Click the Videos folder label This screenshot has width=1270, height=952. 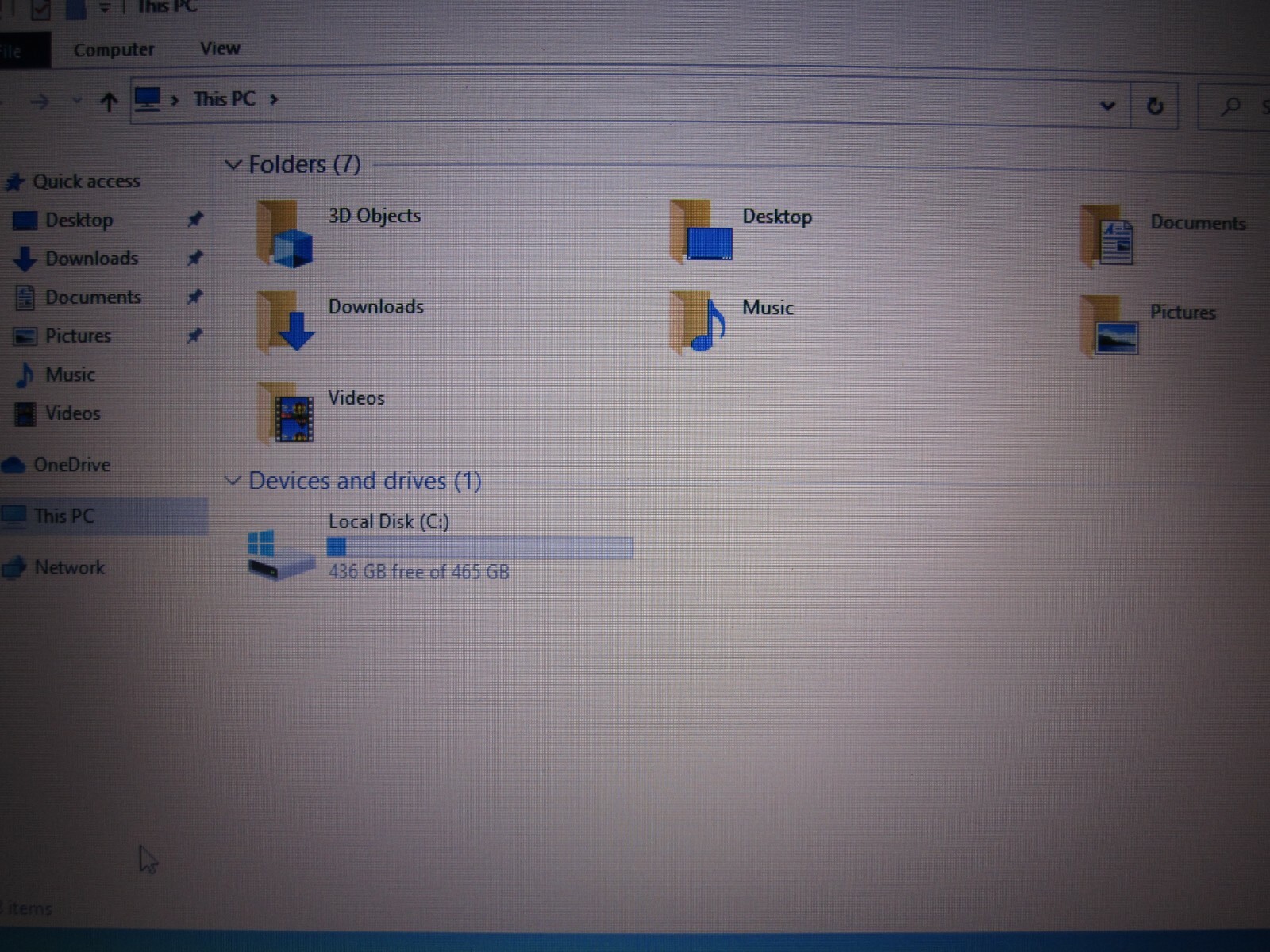point(356,398)
